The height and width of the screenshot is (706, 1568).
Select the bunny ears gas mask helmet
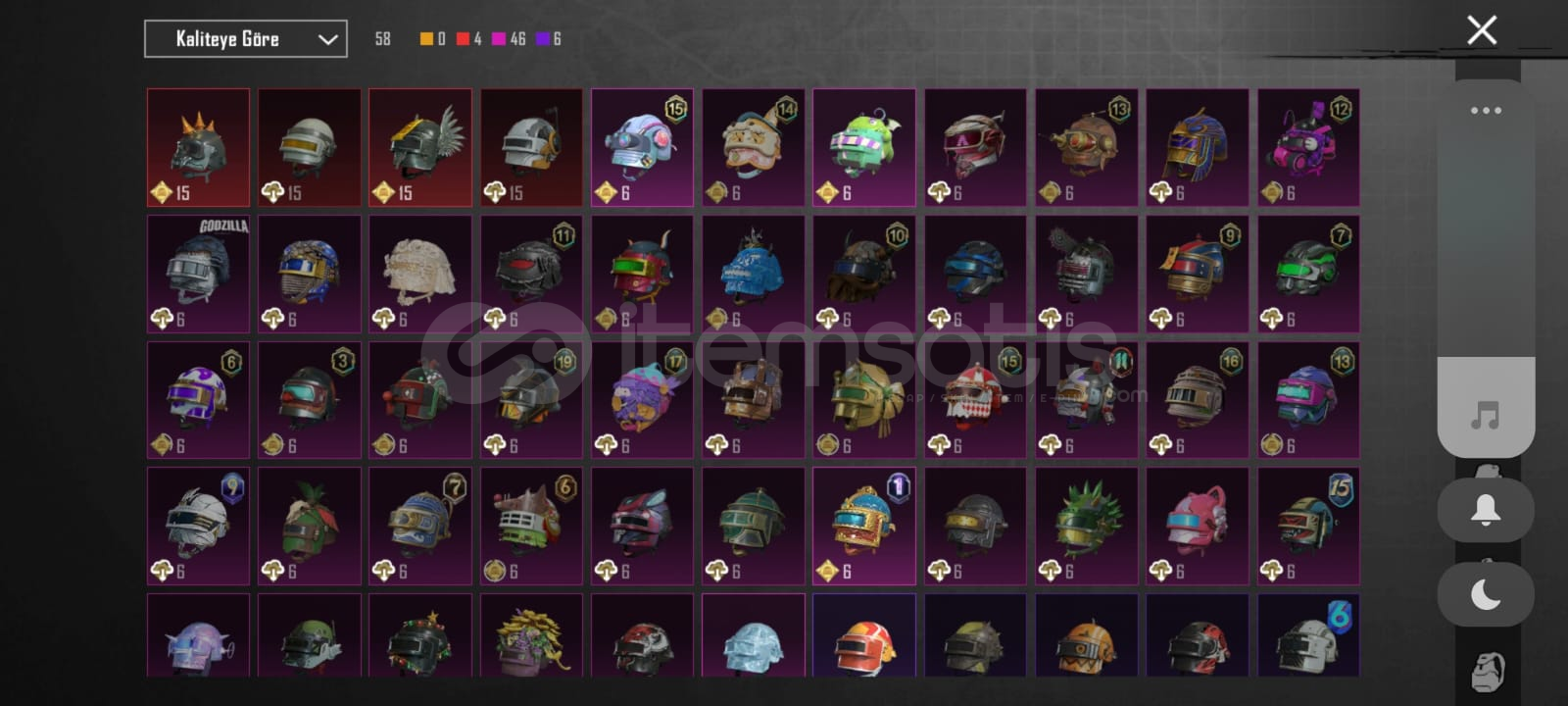[1308, 147]
